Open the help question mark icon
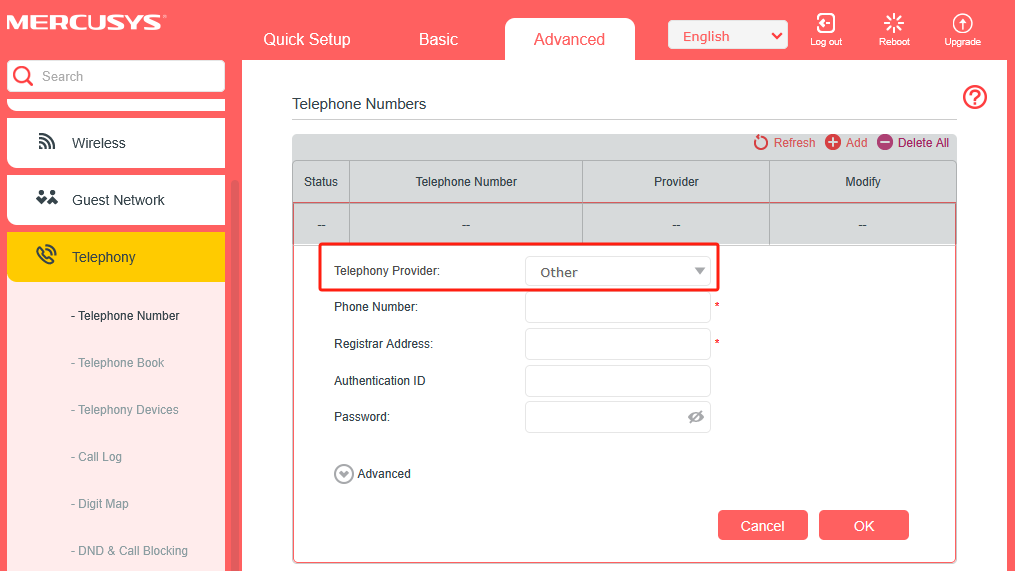The image size is (1015, 571). click(x=974, y=97)
